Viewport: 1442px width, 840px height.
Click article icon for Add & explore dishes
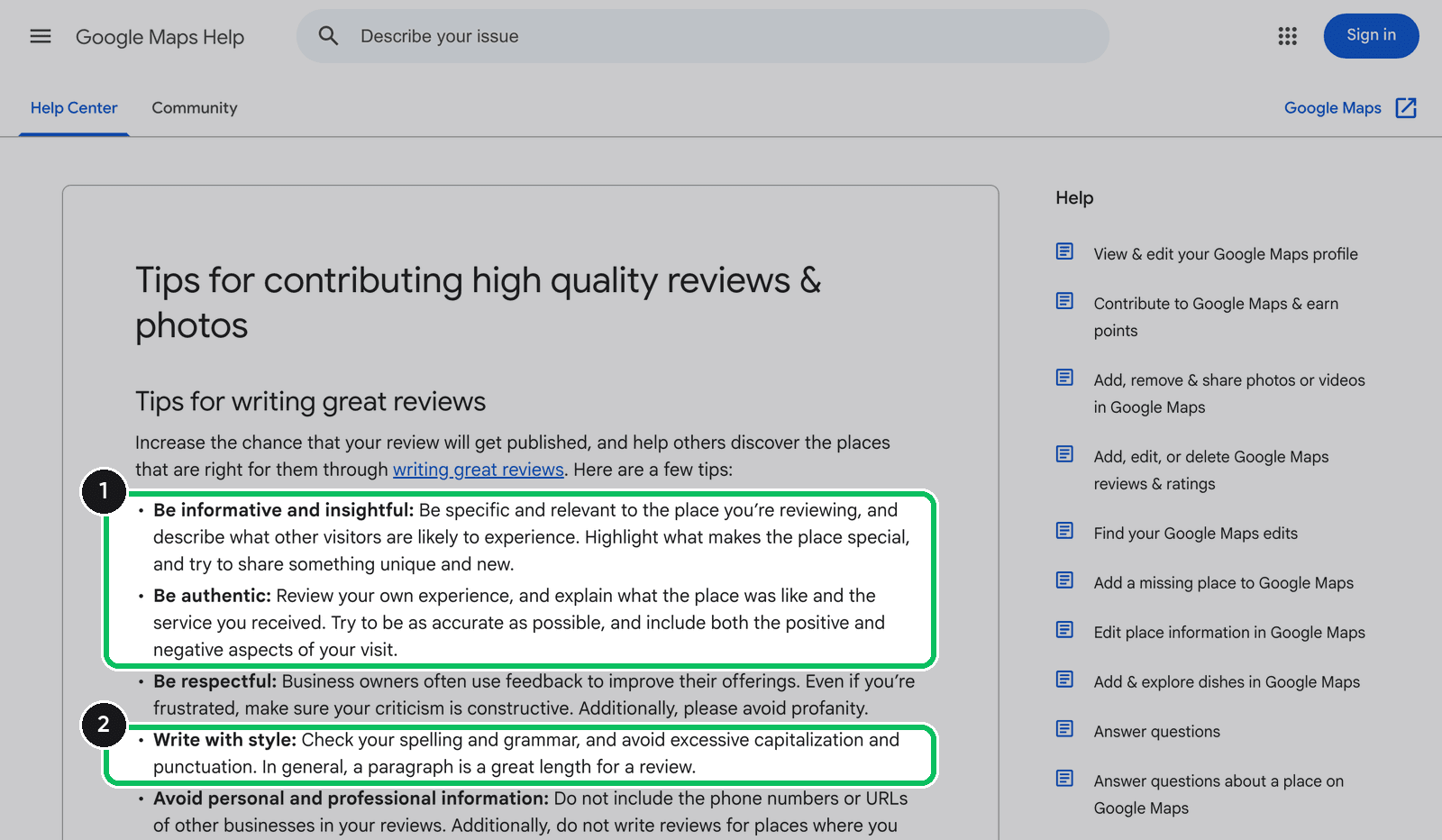click(x=1064, y=680)
